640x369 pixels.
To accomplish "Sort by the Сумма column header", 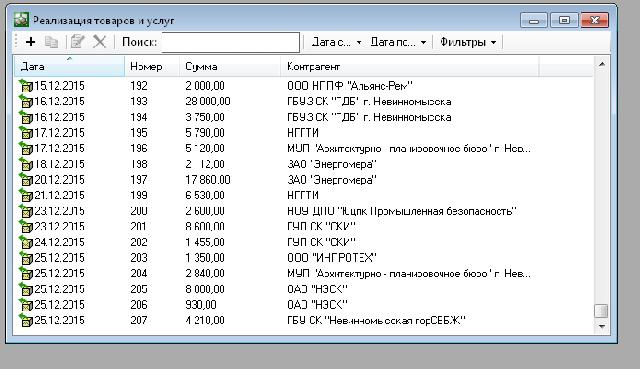I will 230,66.
